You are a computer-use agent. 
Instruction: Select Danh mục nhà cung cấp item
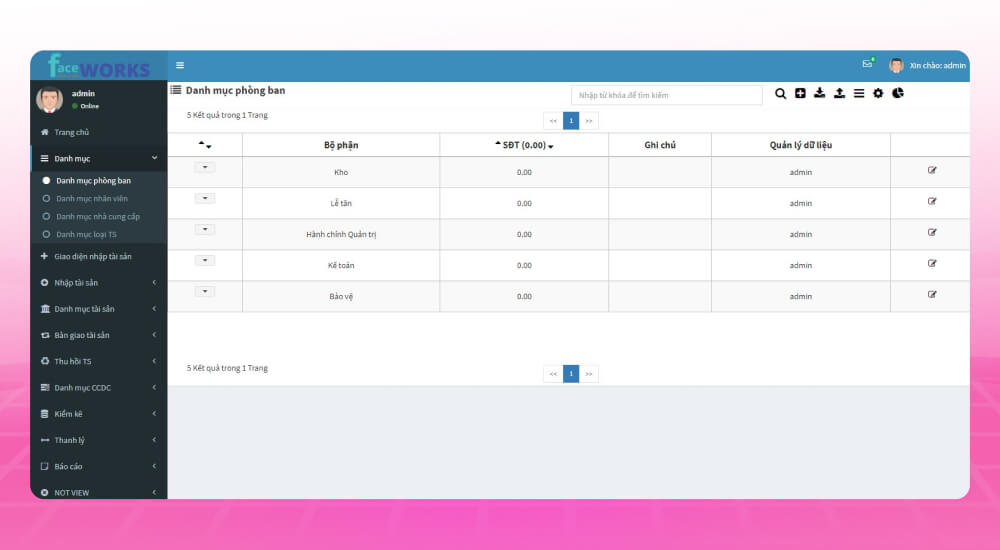point(97,216)
